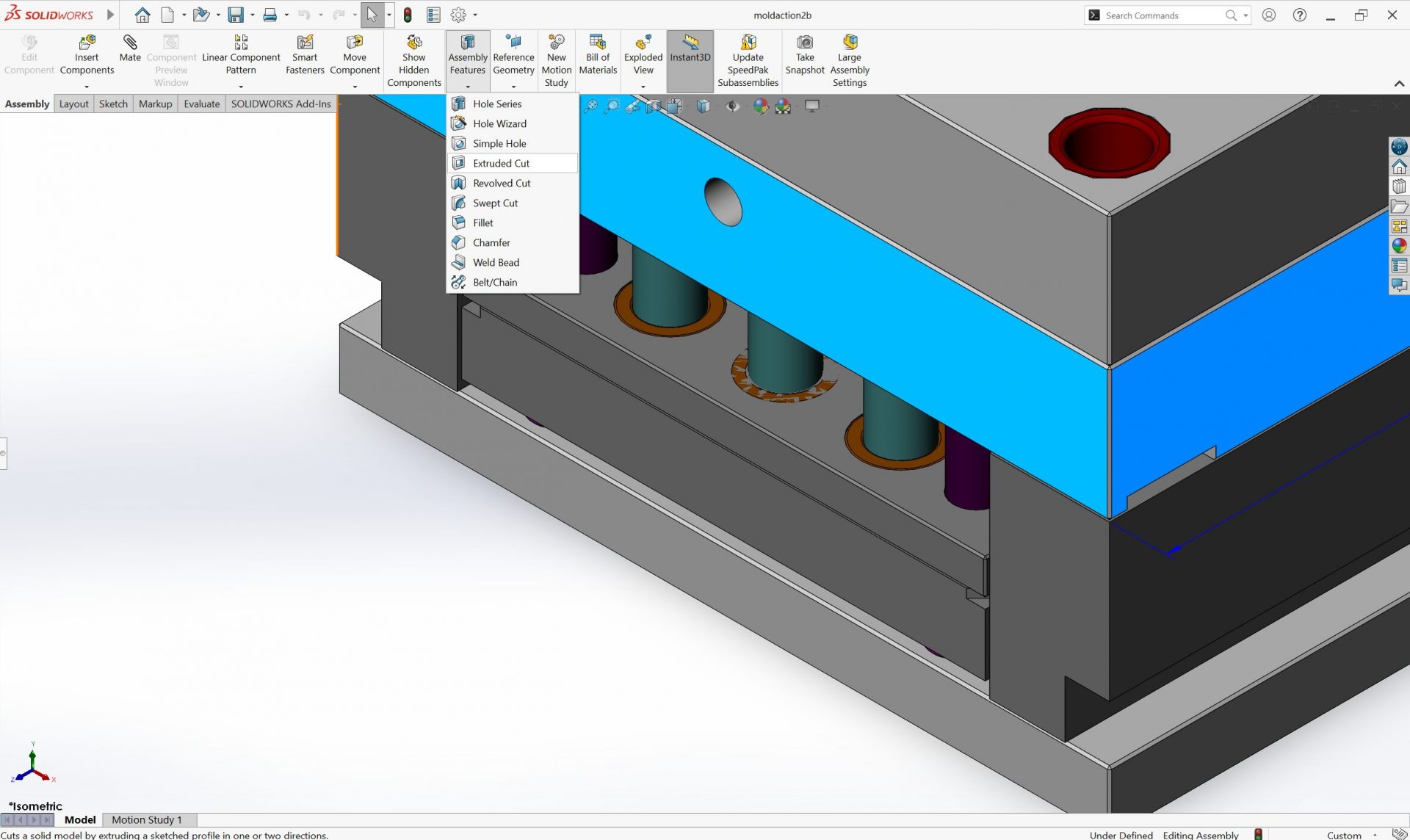Choose Hole Wizard from the menu
The height and width of the screenshot is (840, 1410).
(498, 123)
